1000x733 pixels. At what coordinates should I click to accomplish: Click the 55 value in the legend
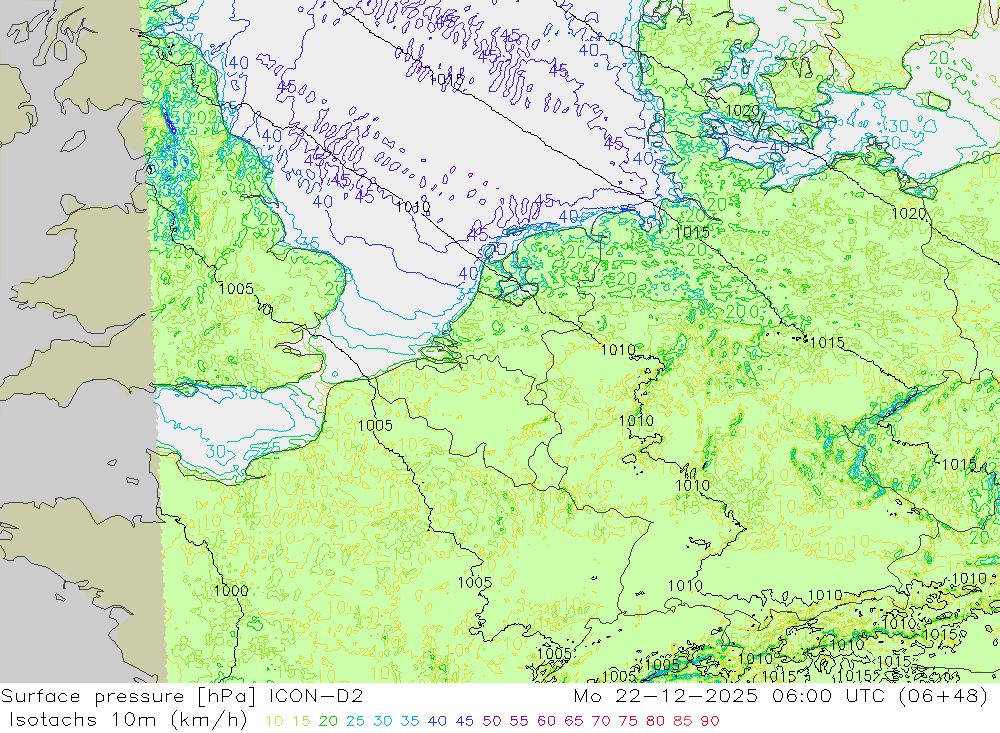(518, 721)
